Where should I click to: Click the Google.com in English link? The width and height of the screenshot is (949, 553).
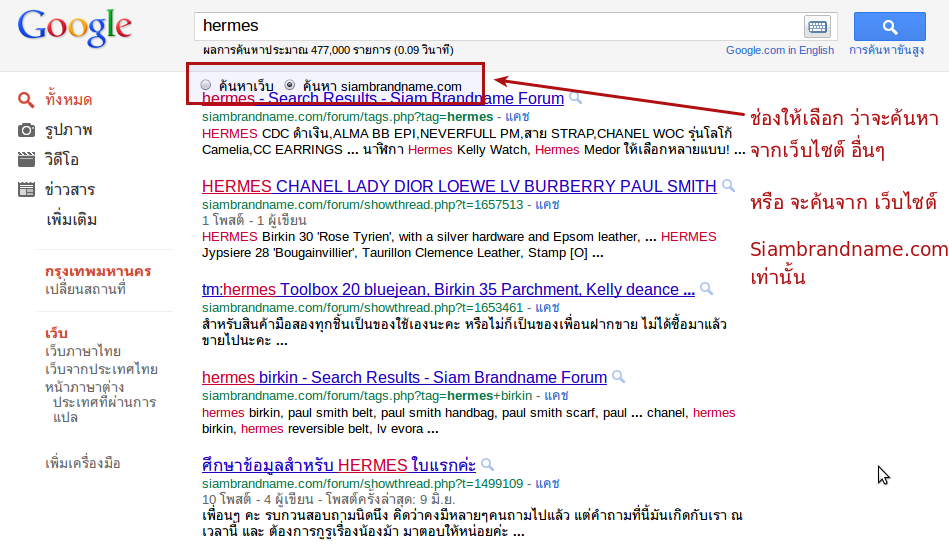click(780, 50)
